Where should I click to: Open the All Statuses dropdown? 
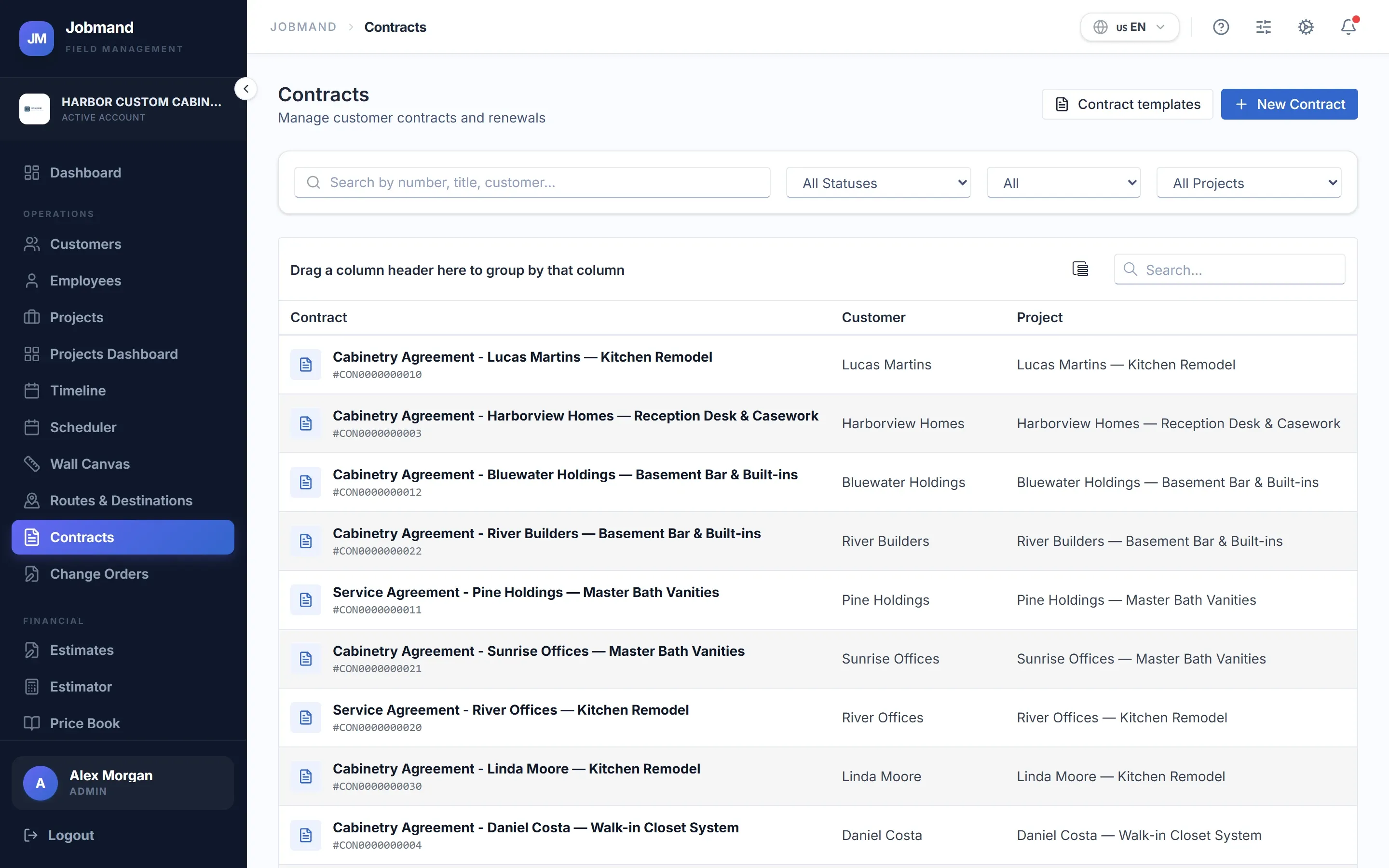878,183
